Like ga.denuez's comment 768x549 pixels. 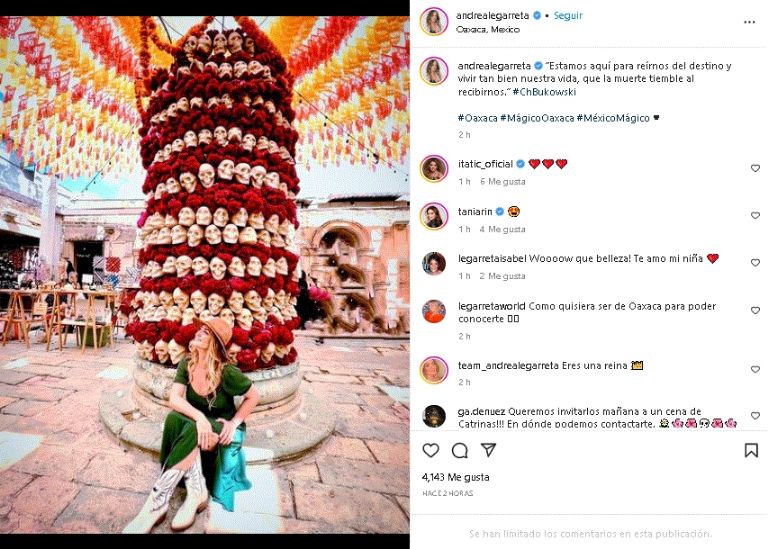[755, 415]
